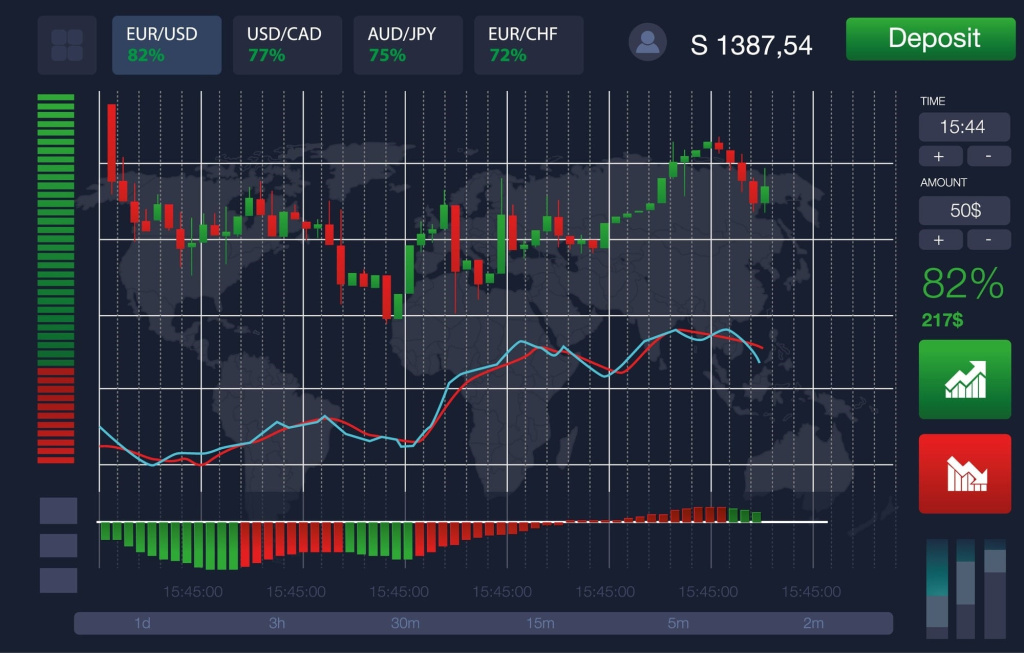Image resolution: width=1024 pixels, height=653 pixels.
Task: Click the top gray square left of histogram
Action: pos(58,510)
